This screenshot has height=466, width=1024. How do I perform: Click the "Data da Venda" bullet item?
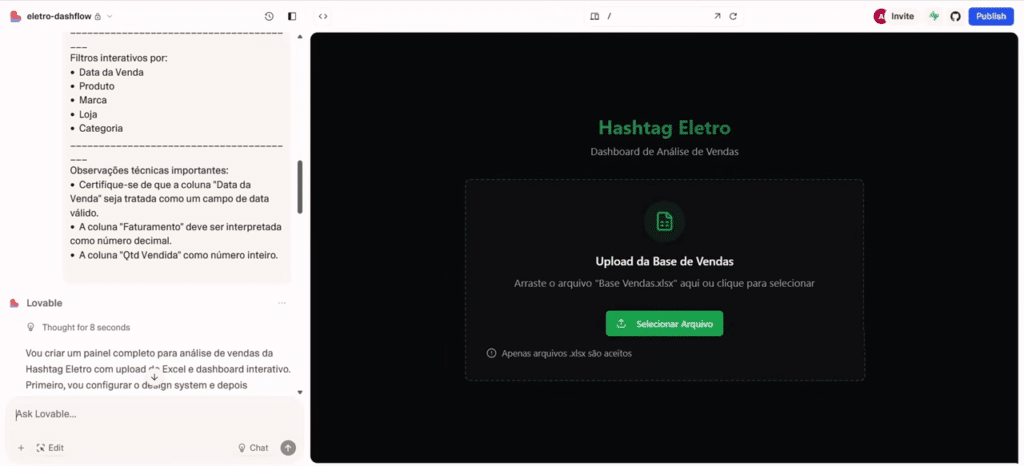click(x=111, y=72)
